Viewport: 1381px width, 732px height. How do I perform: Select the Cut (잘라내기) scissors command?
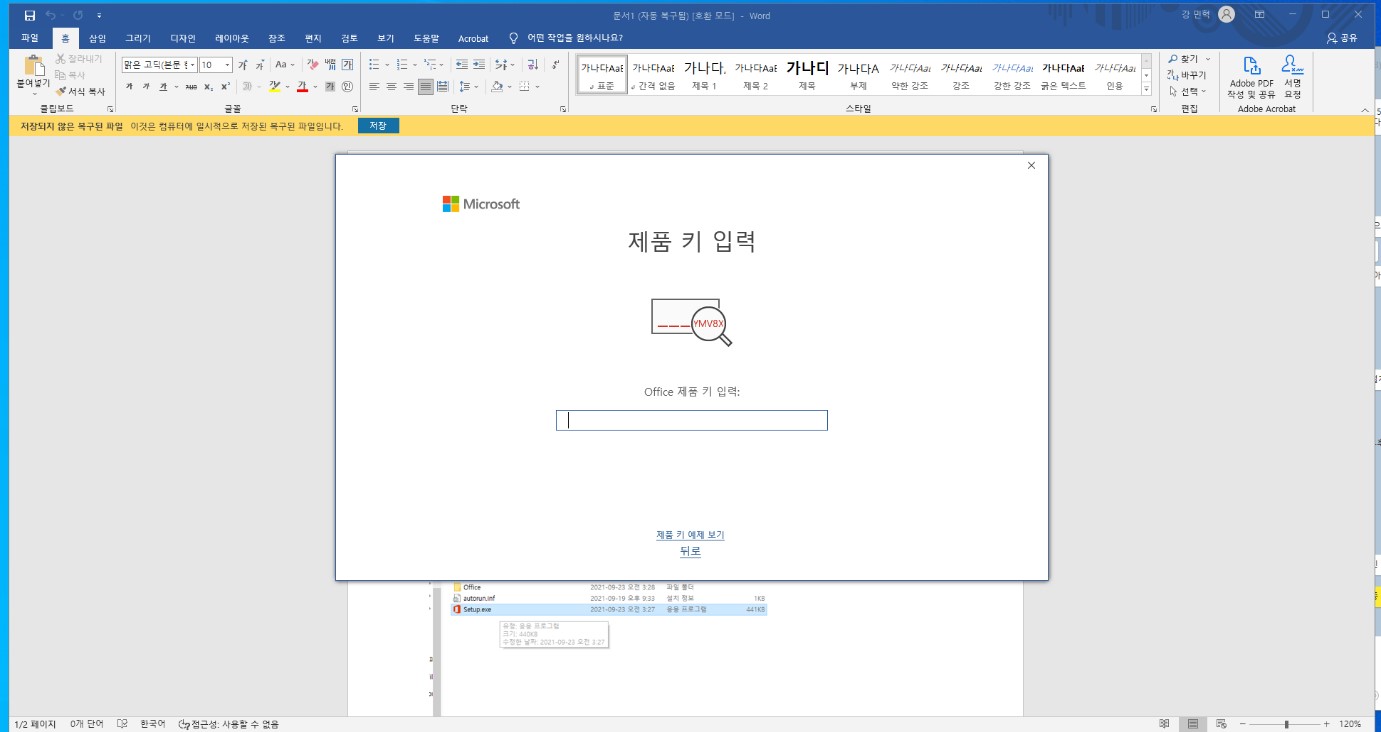(x=78, y=59)
